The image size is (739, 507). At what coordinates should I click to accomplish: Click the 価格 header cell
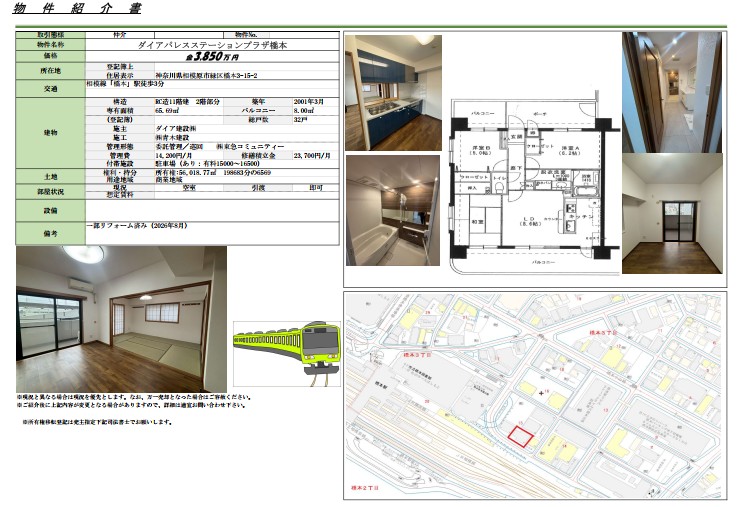pyautogui.click(x=50, y=56)
